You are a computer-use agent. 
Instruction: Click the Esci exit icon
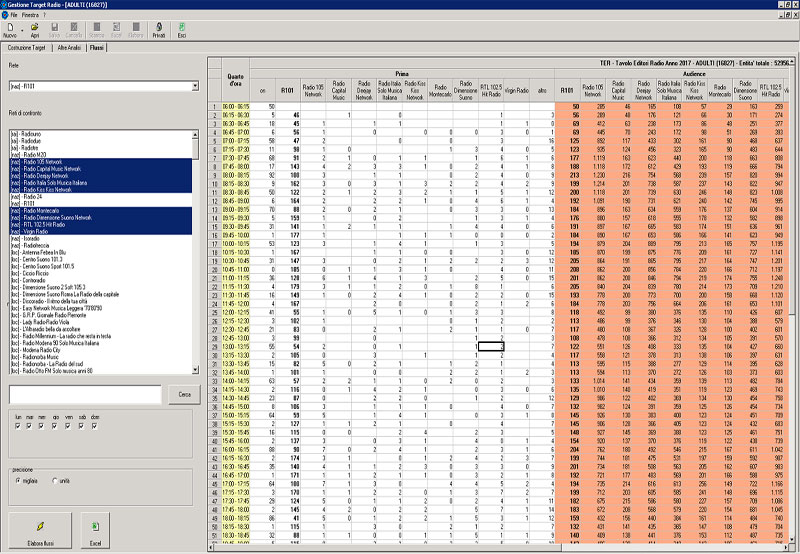[182, 30]
